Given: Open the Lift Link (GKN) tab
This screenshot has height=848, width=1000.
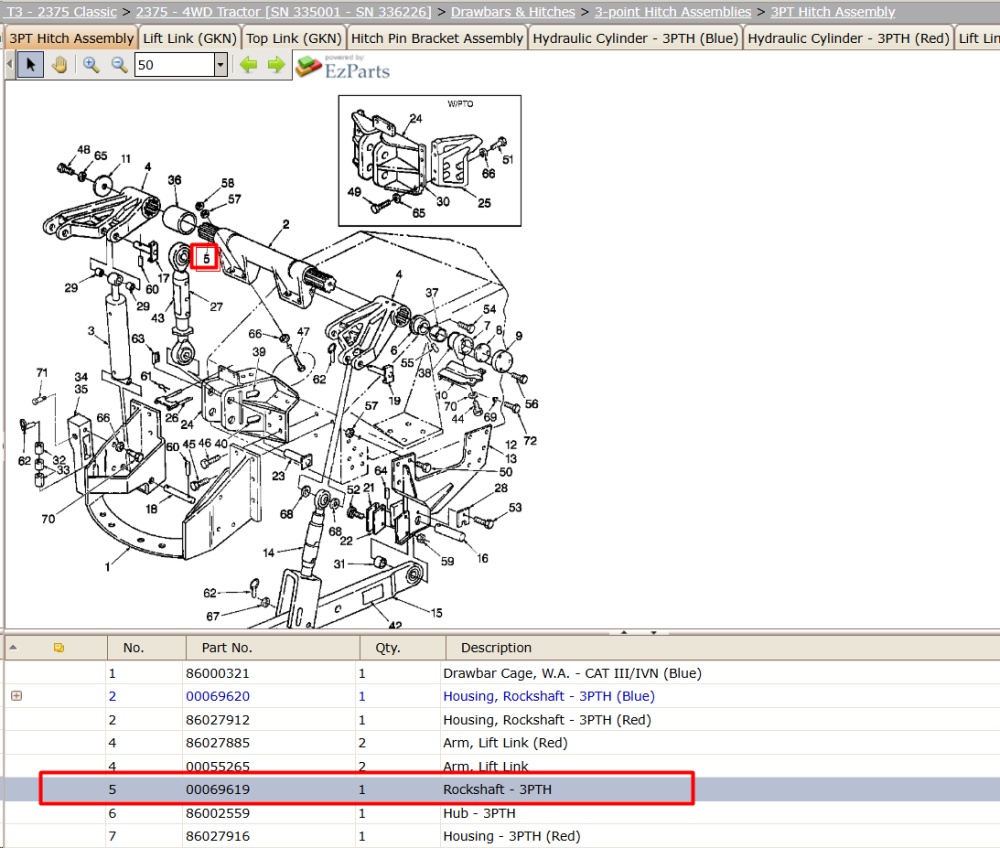Looking at the screenshot, I should [190, 38].
